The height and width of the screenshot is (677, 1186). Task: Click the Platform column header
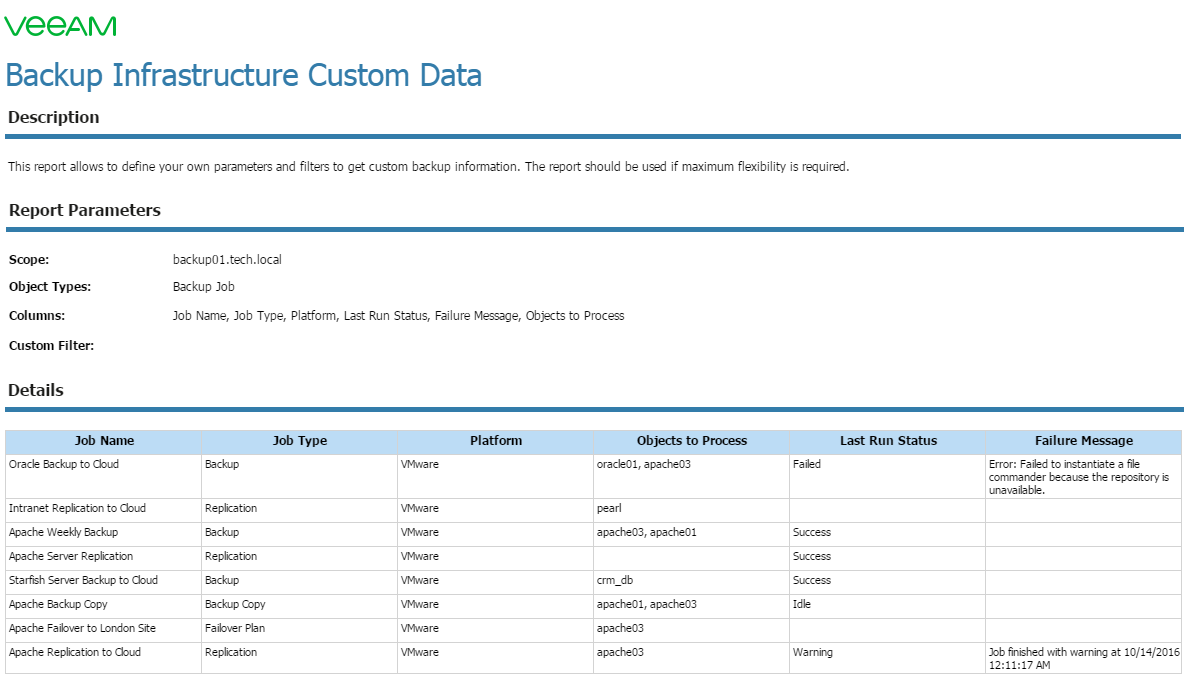pyautogui.click(x=495, y=441)
